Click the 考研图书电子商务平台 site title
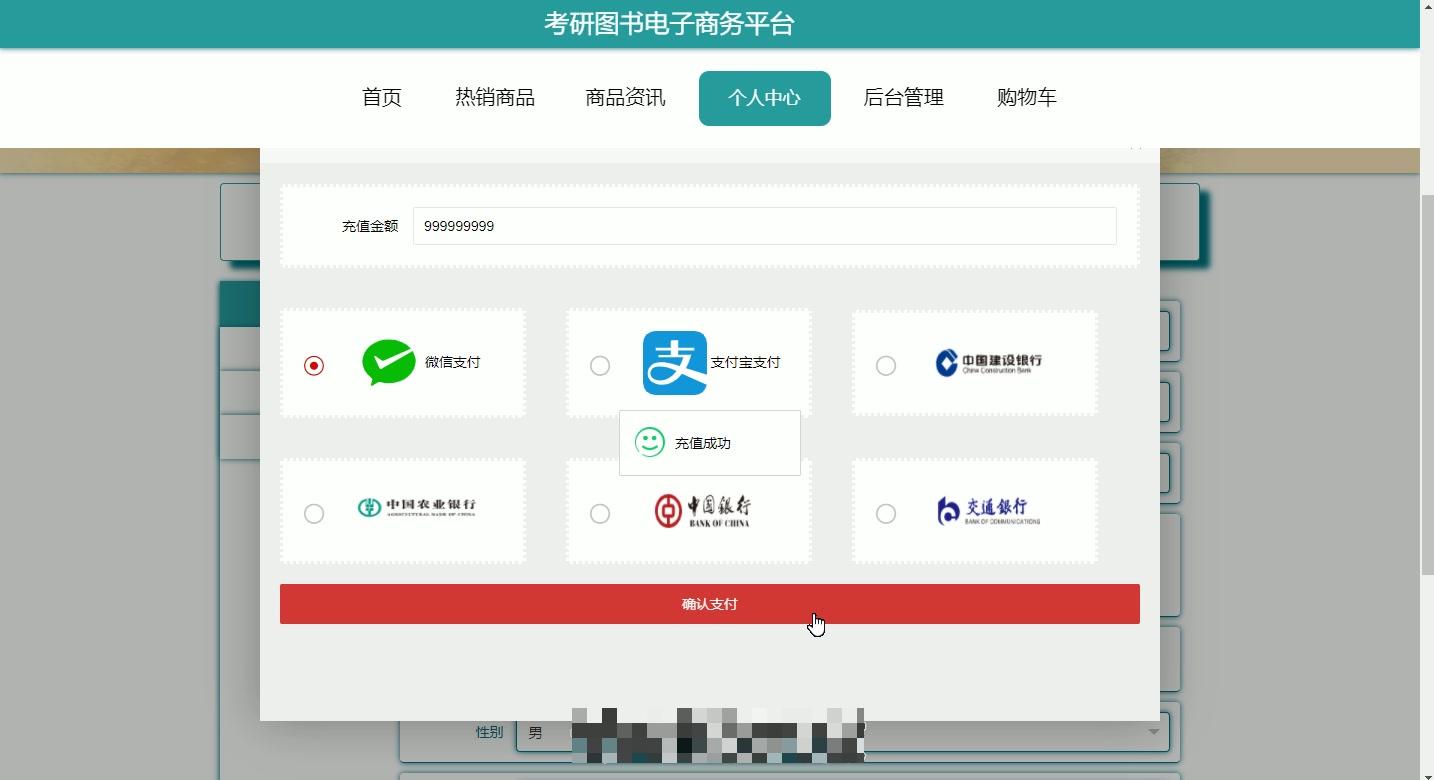 tap(669, 24)
